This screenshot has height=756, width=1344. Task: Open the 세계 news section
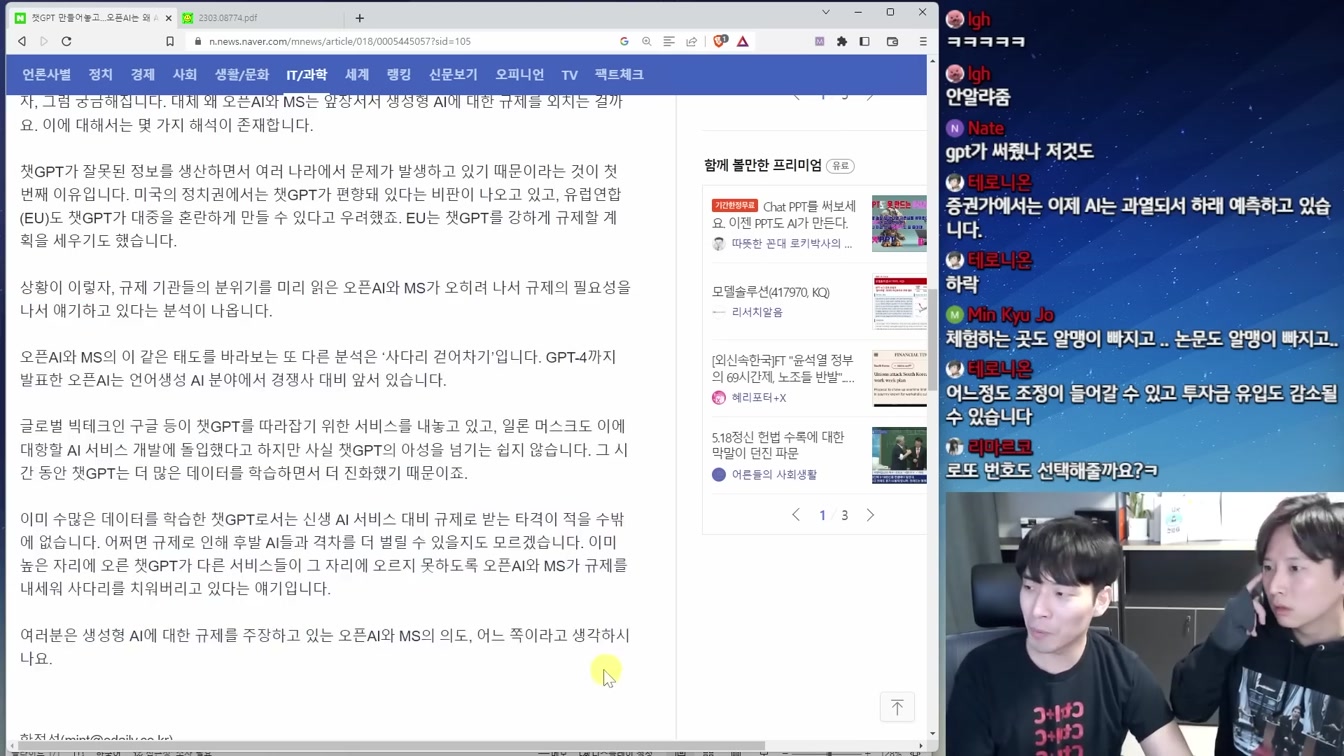pos(357,75)
